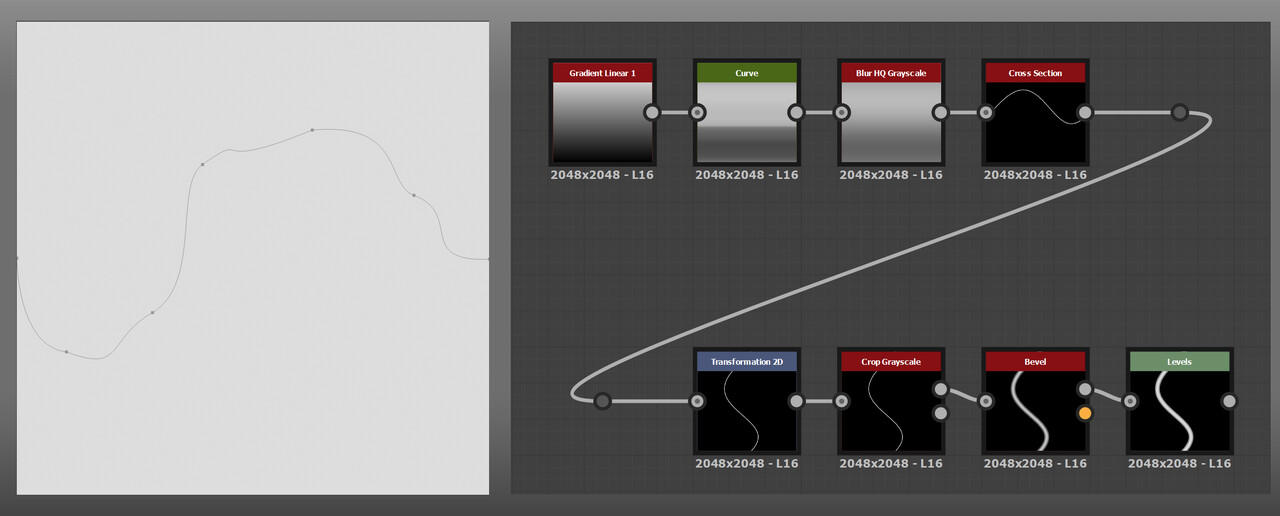This screenshot has height=516, width=1280.
Task: Click the Bevel node upper output connector
Action: [1084, 389]
